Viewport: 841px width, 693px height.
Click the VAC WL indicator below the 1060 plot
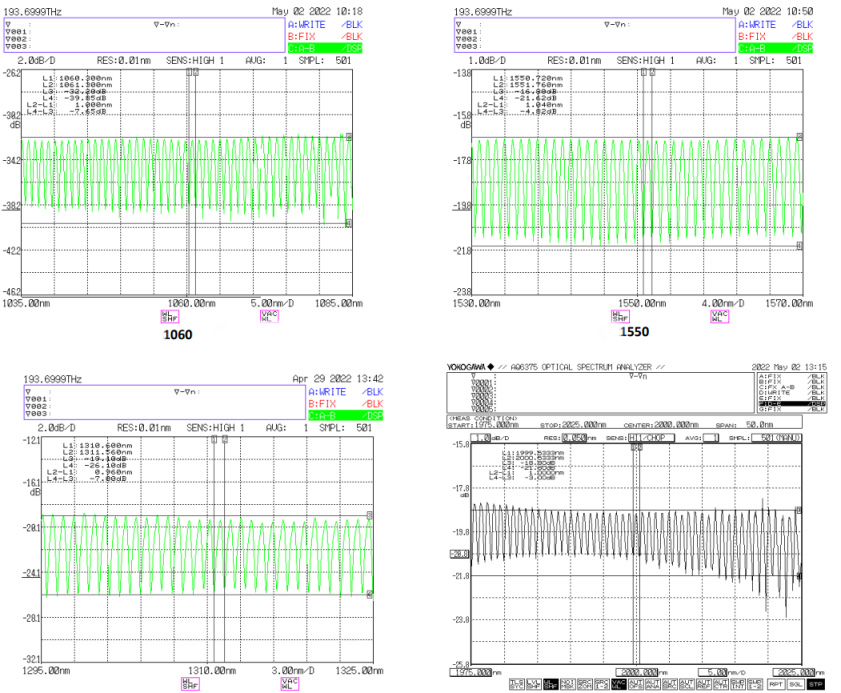point(268,316)
